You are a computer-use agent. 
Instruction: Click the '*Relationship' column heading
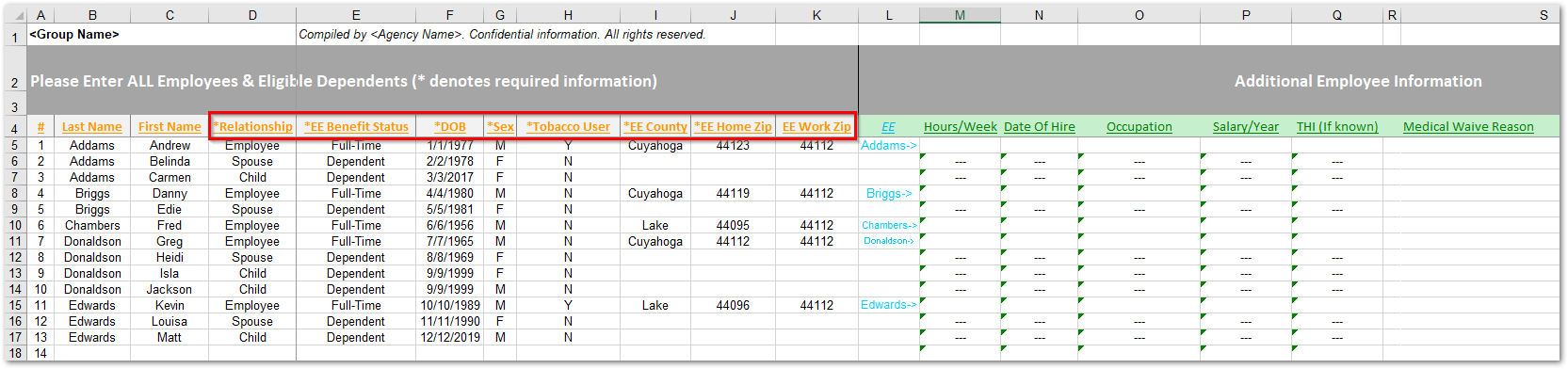click(x=252, y=127)
